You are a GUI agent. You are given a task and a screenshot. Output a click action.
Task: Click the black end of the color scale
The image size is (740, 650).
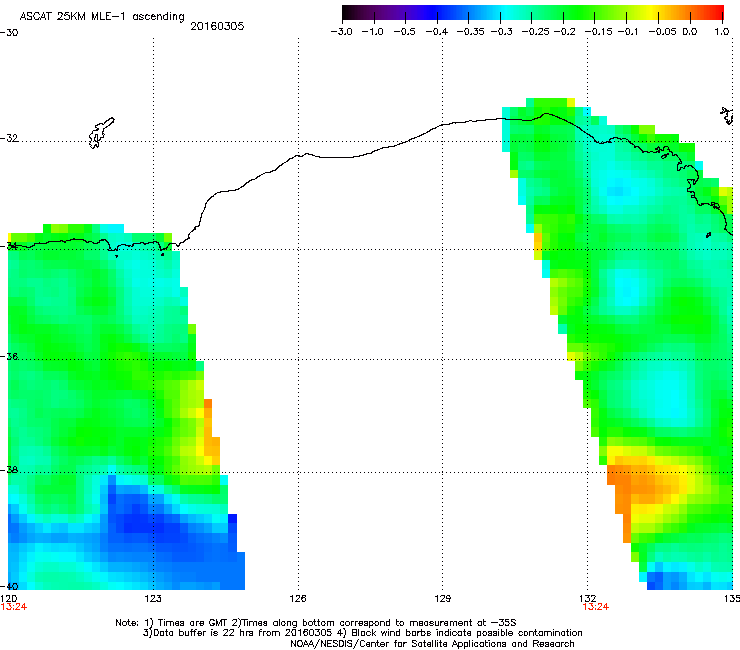click(349, 13)
